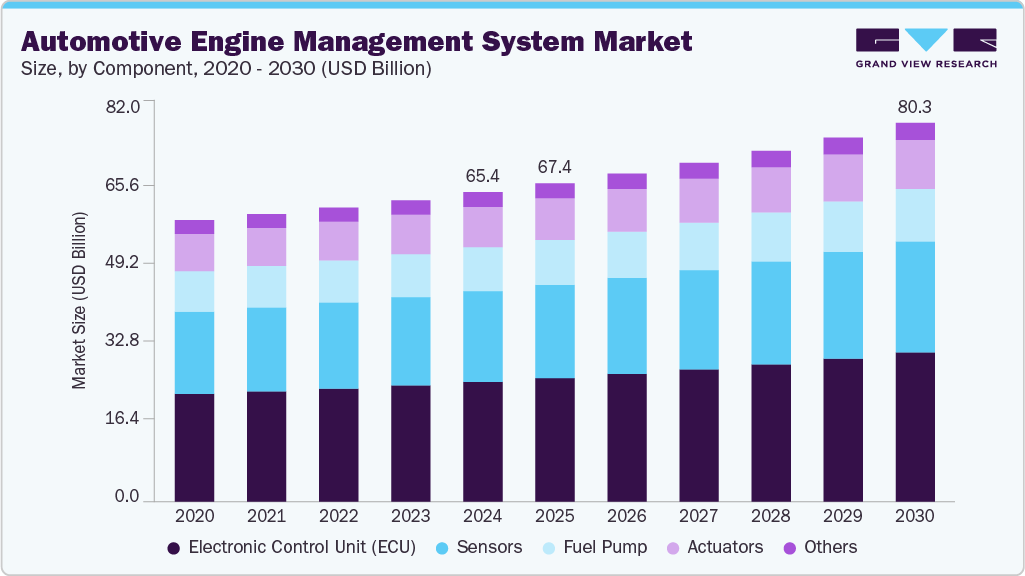Screen dimensions: 1025x576
Task: Select the 2022 bar's Actuators segment
Action: click(x=338, y=241)
